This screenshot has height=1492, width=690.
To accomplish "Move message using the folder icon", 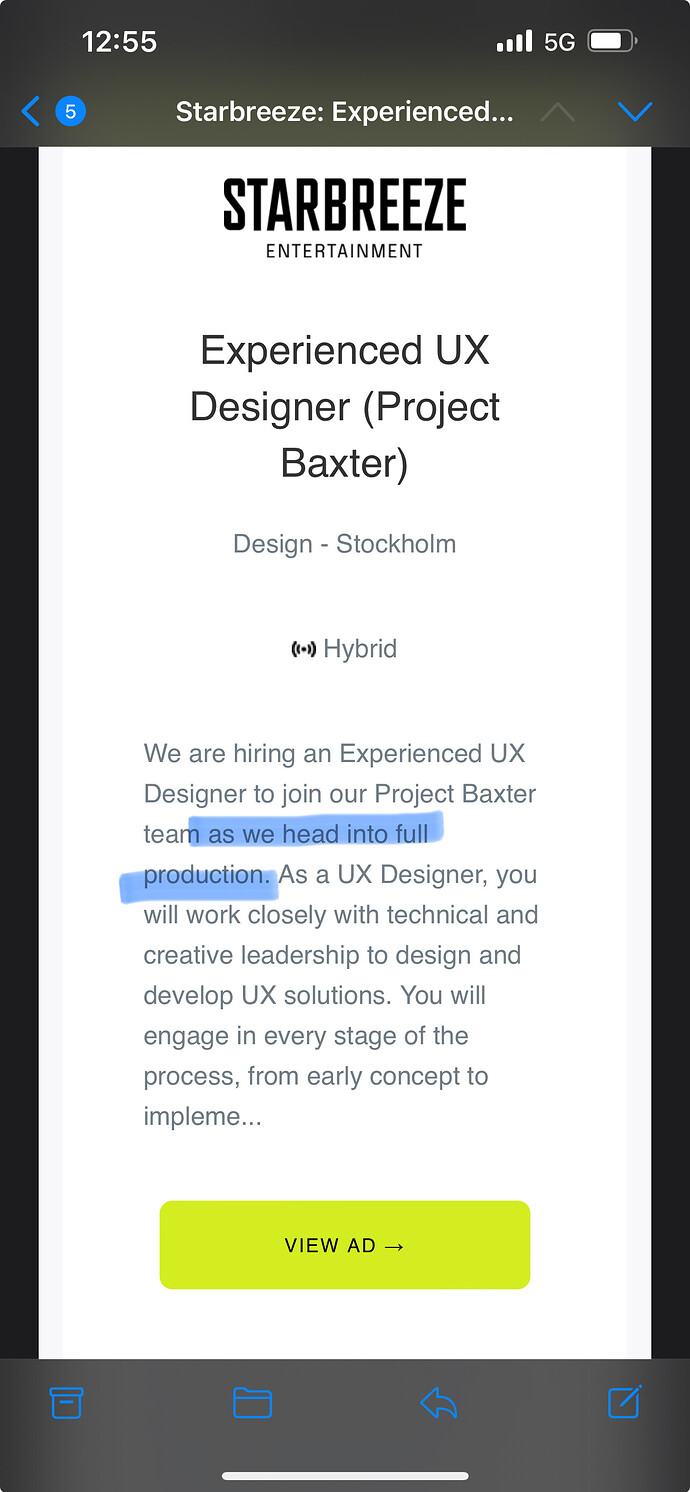I will coord(252,1403).
